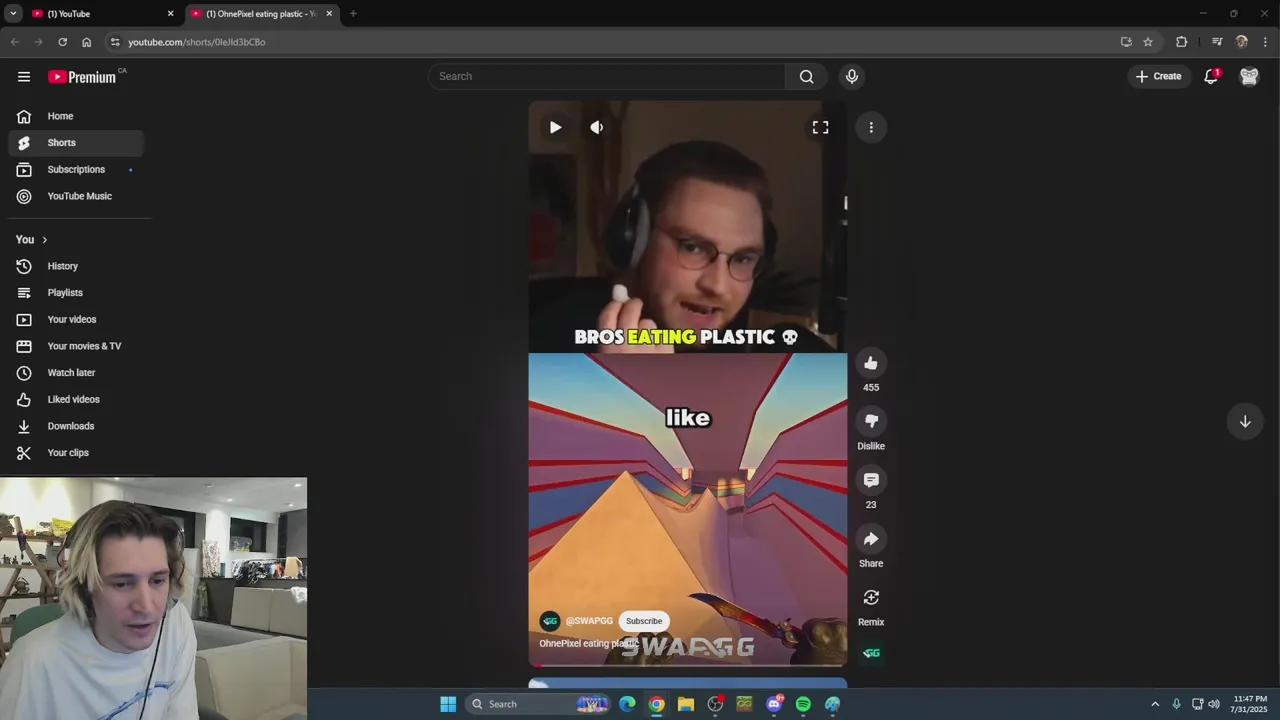Open a new browser tab
This screenshot has width=1280, height=720.
click(x=353, y=14)
